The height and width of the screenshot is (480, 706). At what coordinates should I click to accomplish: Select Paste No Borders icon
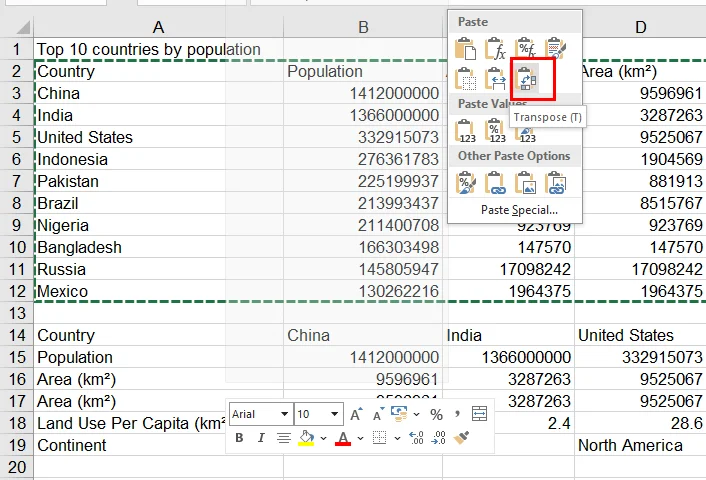click(466, 78)
